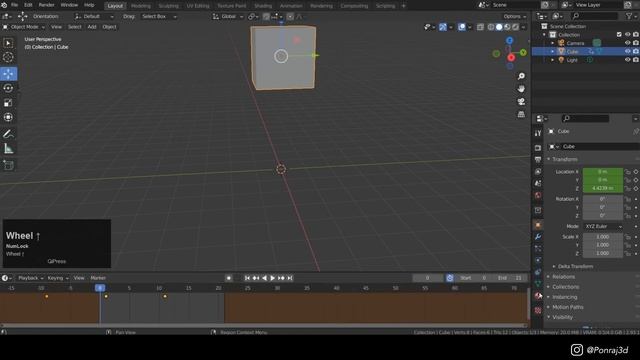The image size is (640, 360).
Task: Expand the Camera item in outliner
Action: 553,43
